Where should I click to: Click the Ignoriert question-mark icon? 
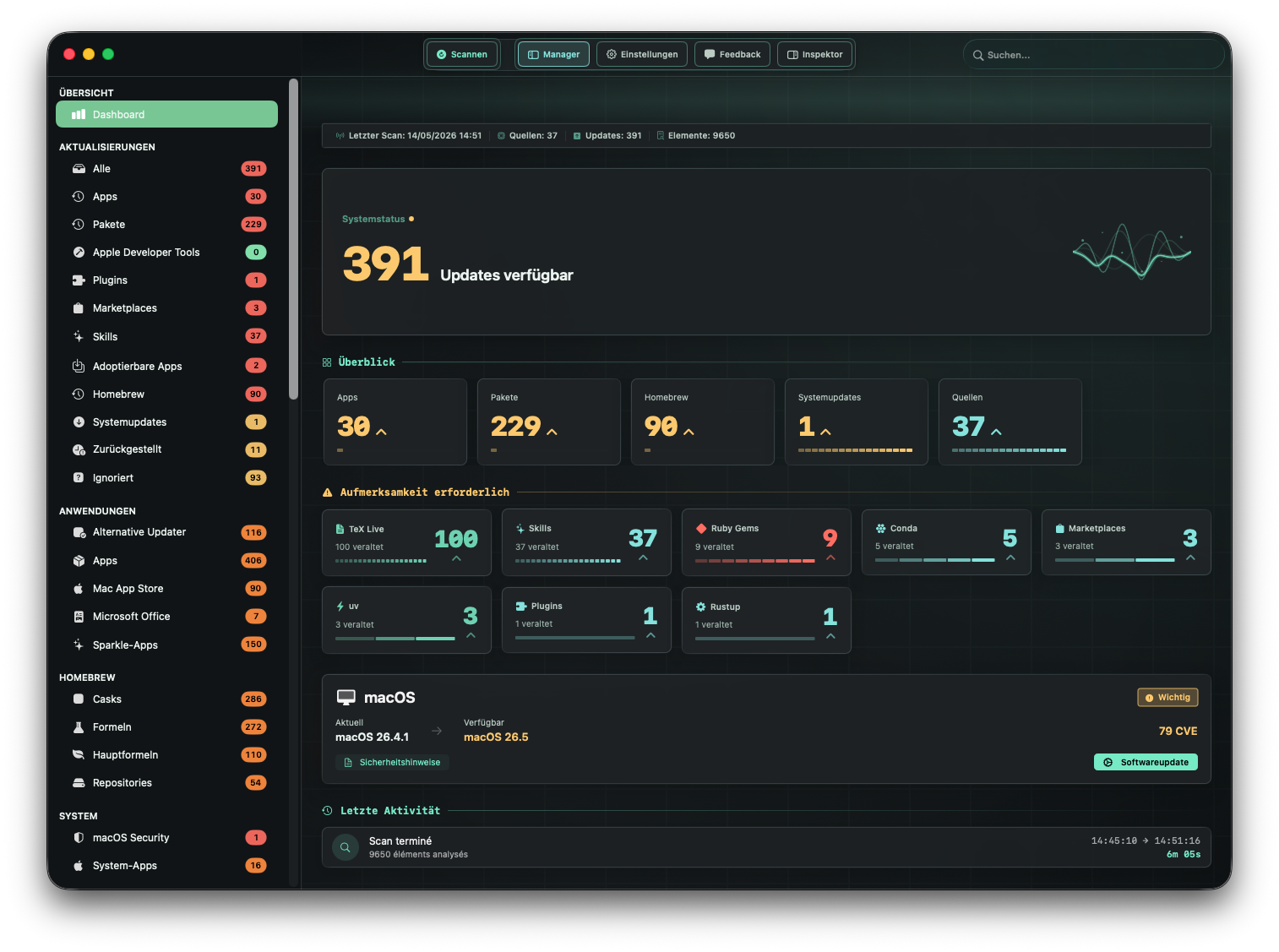click(x=79, y=478)
